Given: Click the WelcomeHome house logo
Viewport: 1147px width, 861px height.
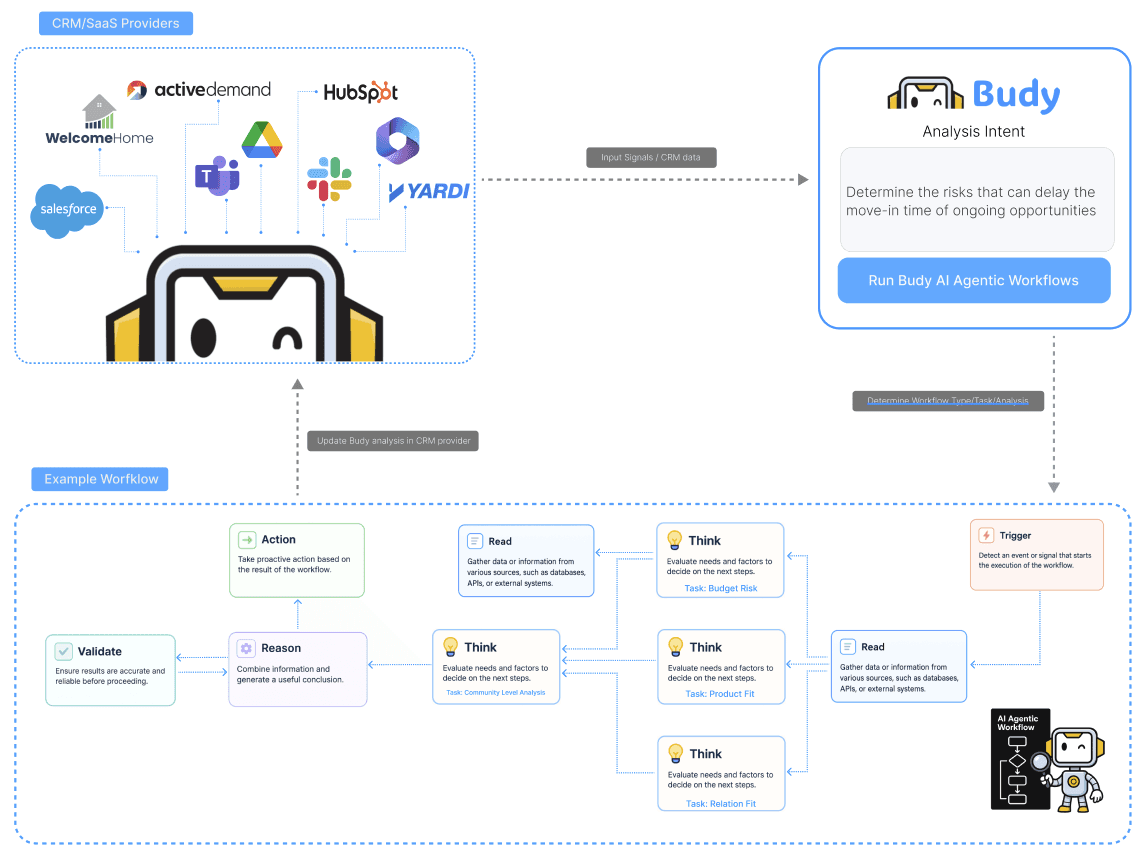Looking at the screenshot, I should (x=99, y=121).
